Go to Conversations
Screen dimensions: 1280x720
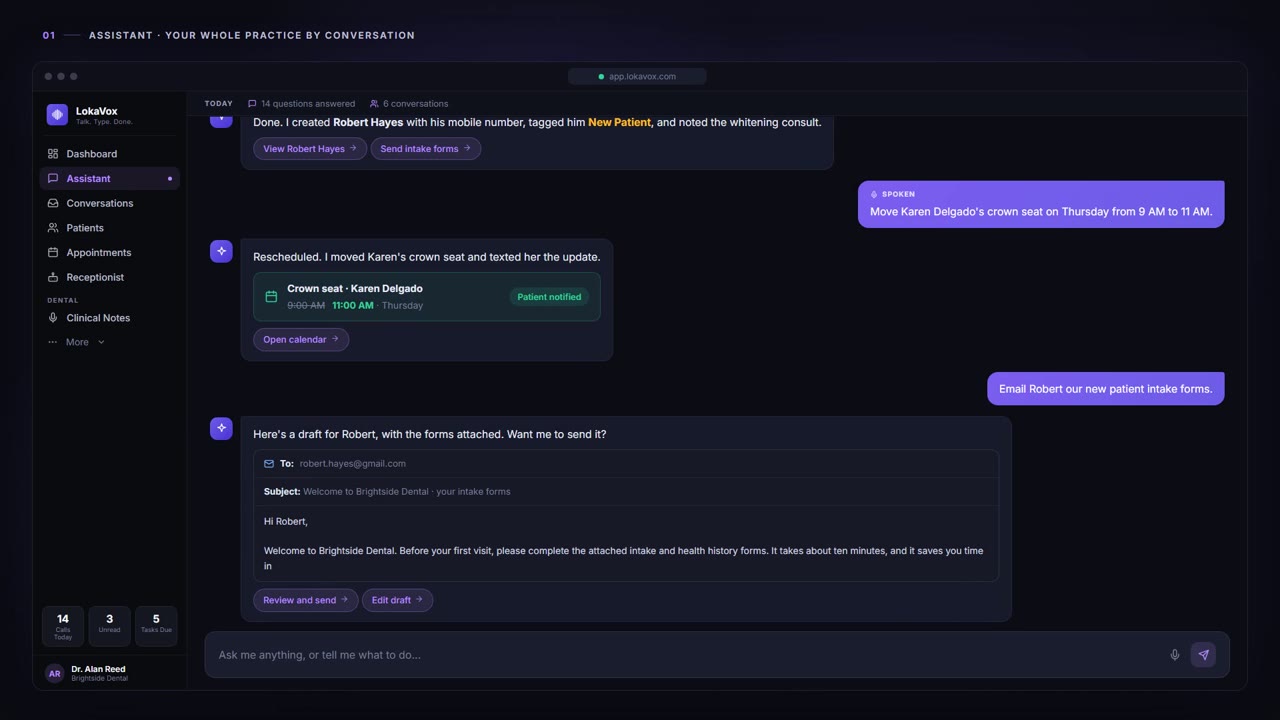click(110, 203)
